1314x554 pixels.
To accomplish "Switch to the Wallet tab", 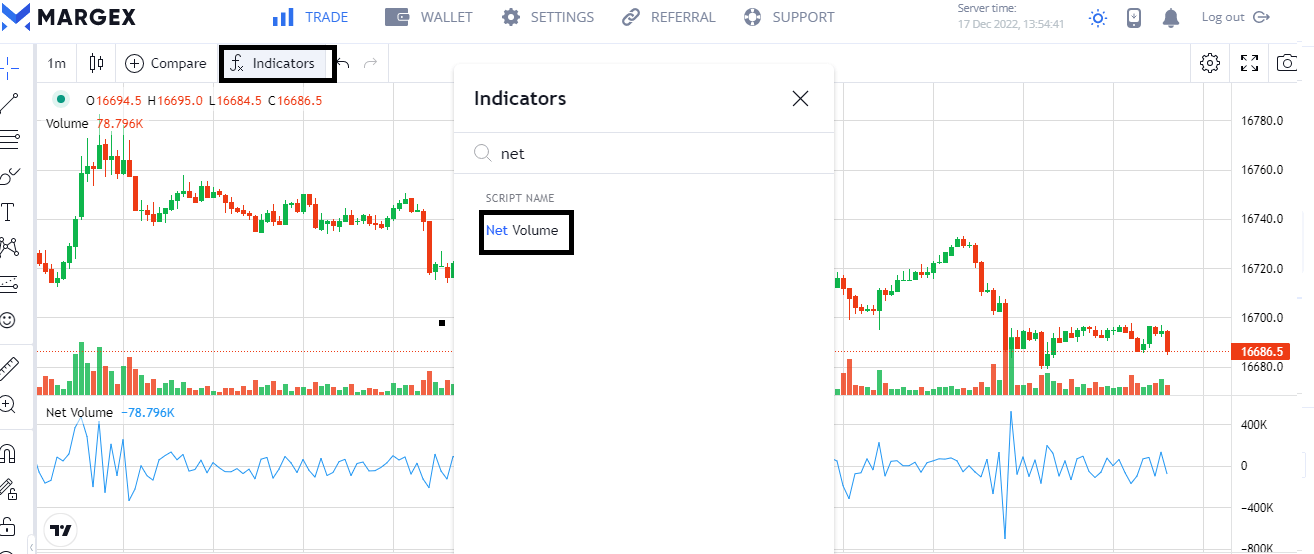I will pyautogui.click(x=429, y=17).
